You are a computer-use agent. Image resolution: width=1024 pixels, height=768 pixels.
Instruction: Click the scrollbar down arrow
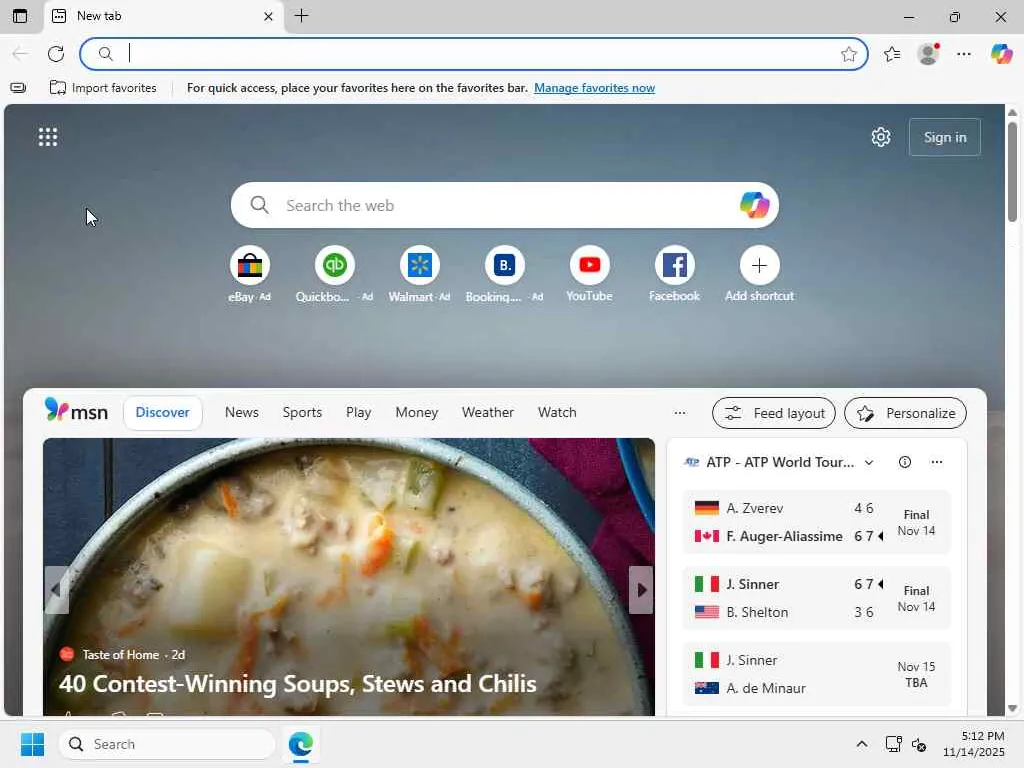1012,708
